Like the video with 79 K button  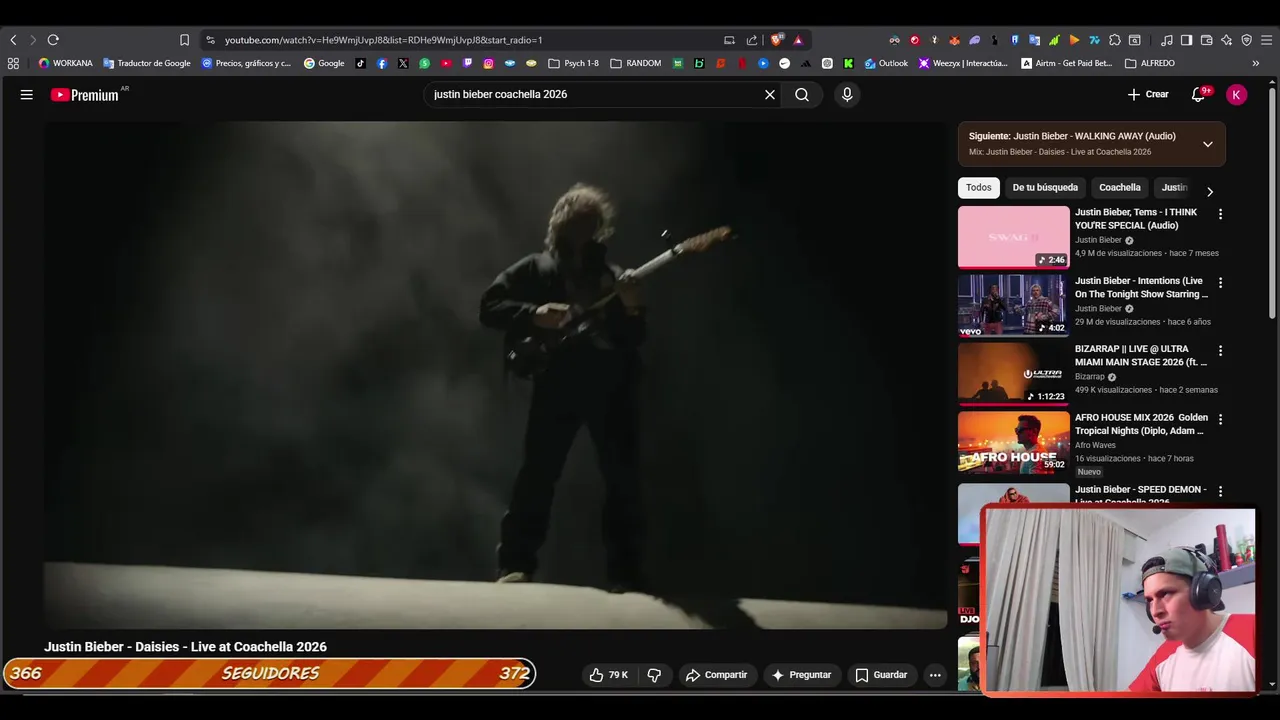pos(608,675)
